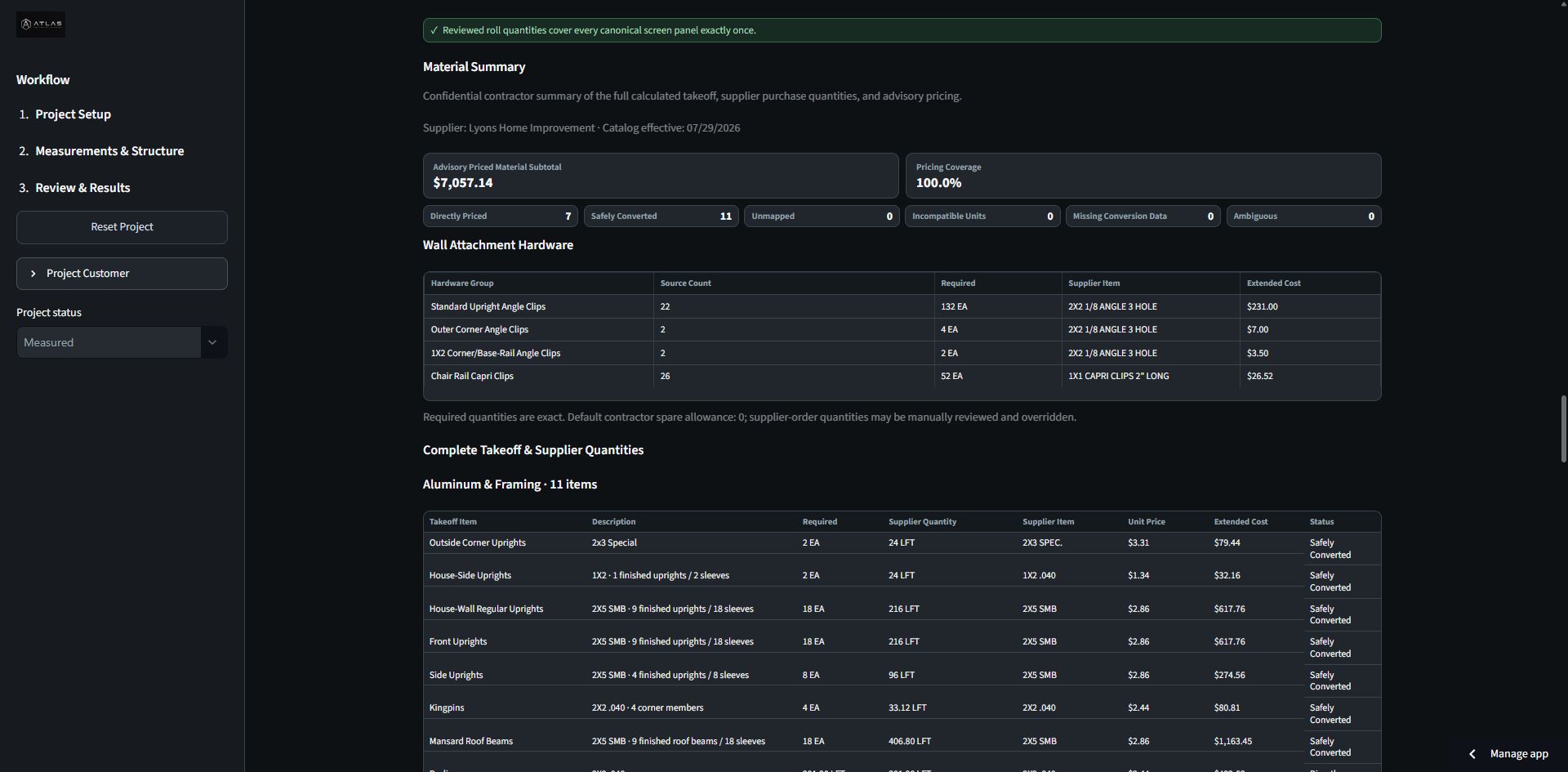Click the Material Summary heading
This screenshot has width=1568, height=772.
pos(474,67)
